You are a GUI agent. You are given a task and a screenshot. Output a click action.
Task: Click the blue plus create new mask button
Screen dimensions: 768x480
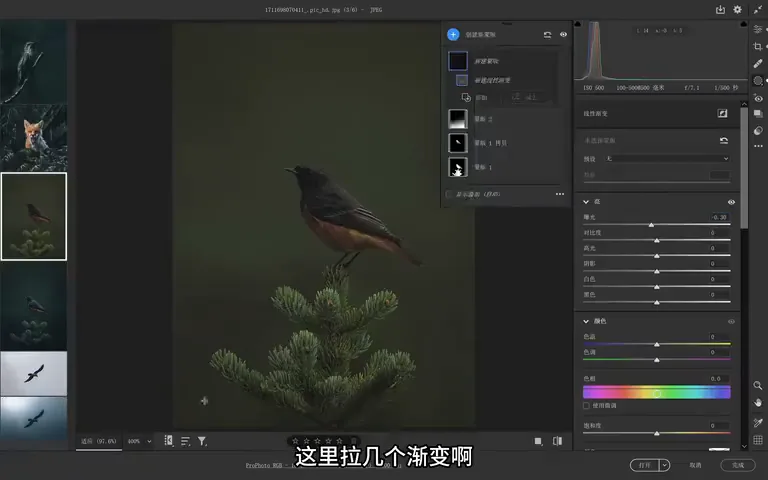coord(453,34)
